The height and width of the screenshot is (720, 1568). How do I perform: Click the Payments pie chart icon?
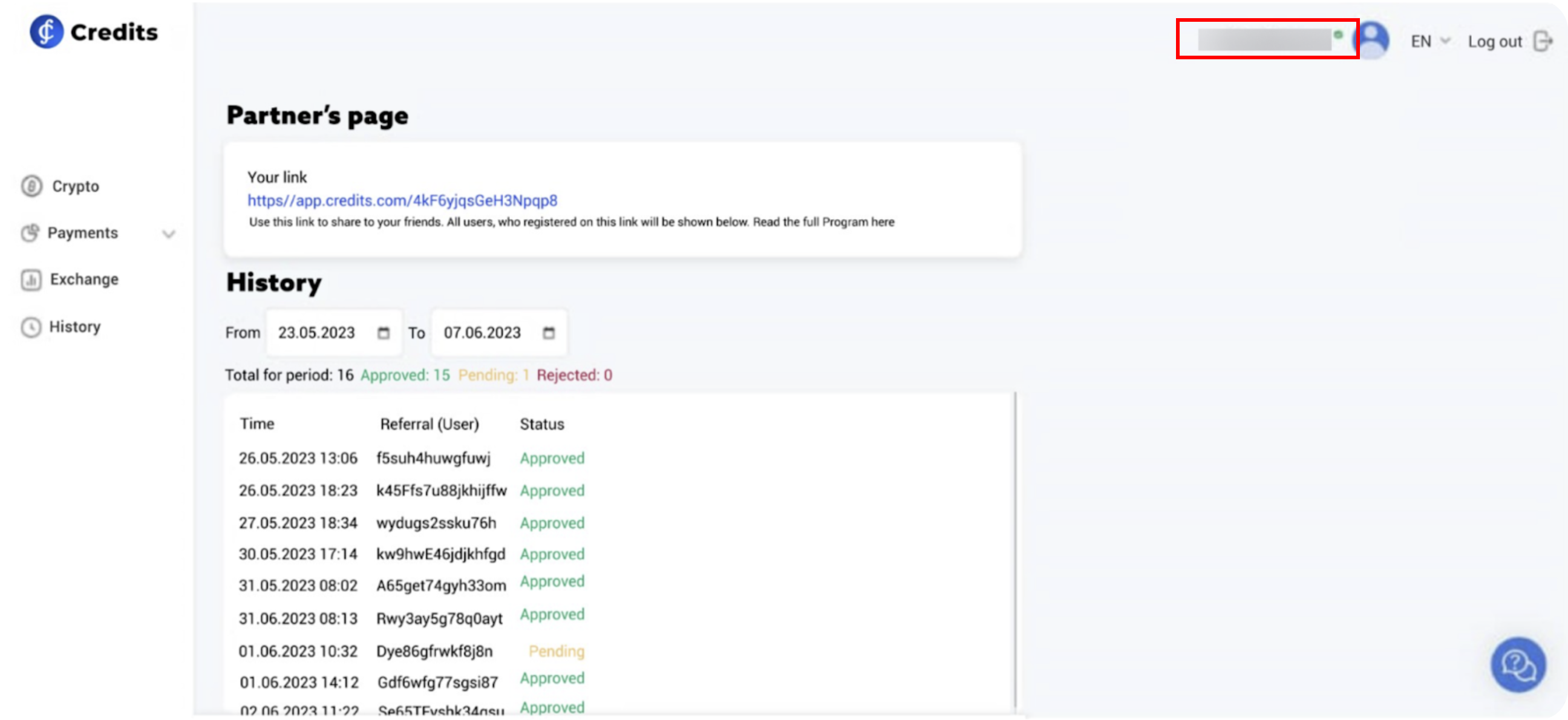pyautogui.click(x=30, y=233)
